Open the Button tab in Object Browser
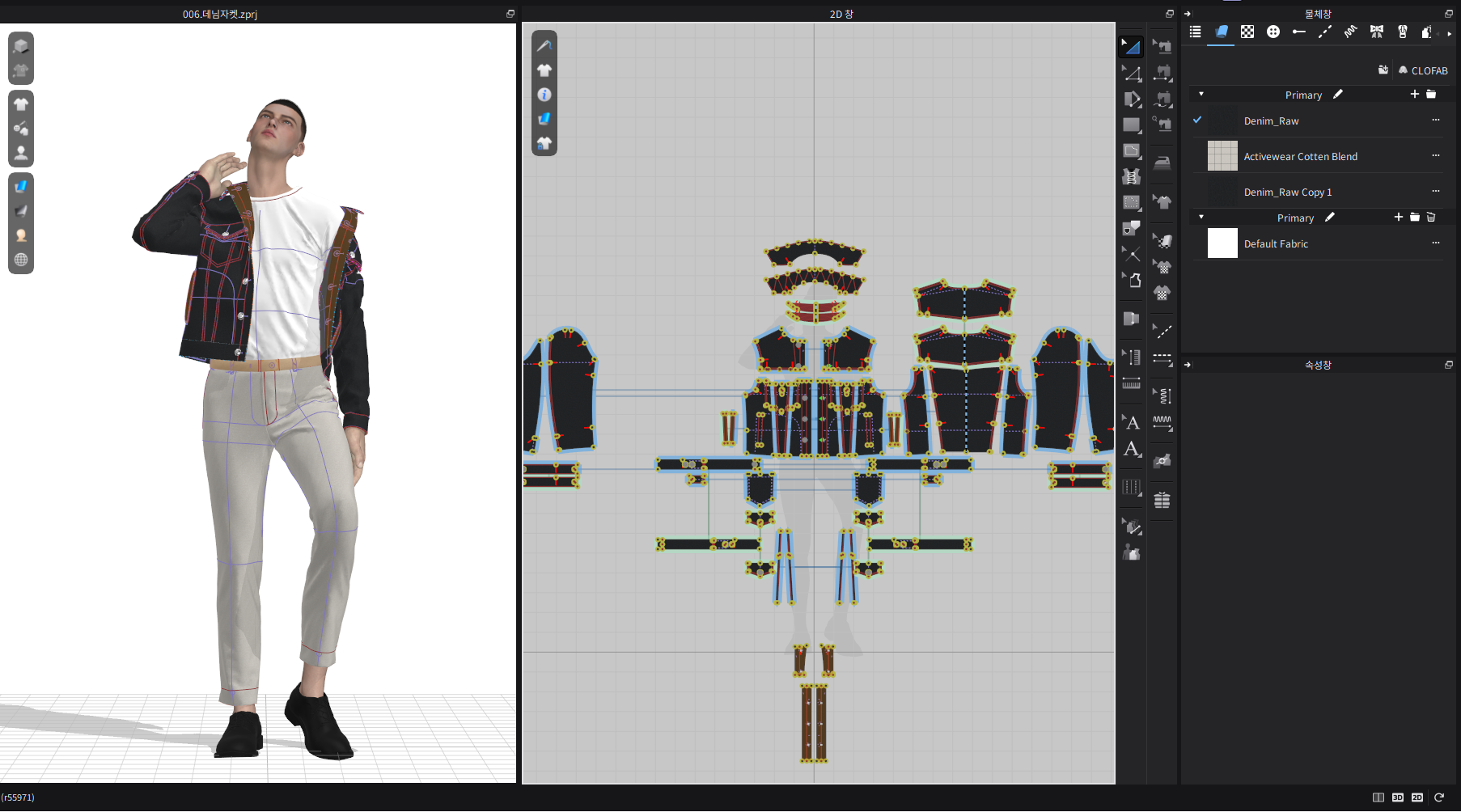This screenshot has width=1461, height=812. click(1273, 32)
